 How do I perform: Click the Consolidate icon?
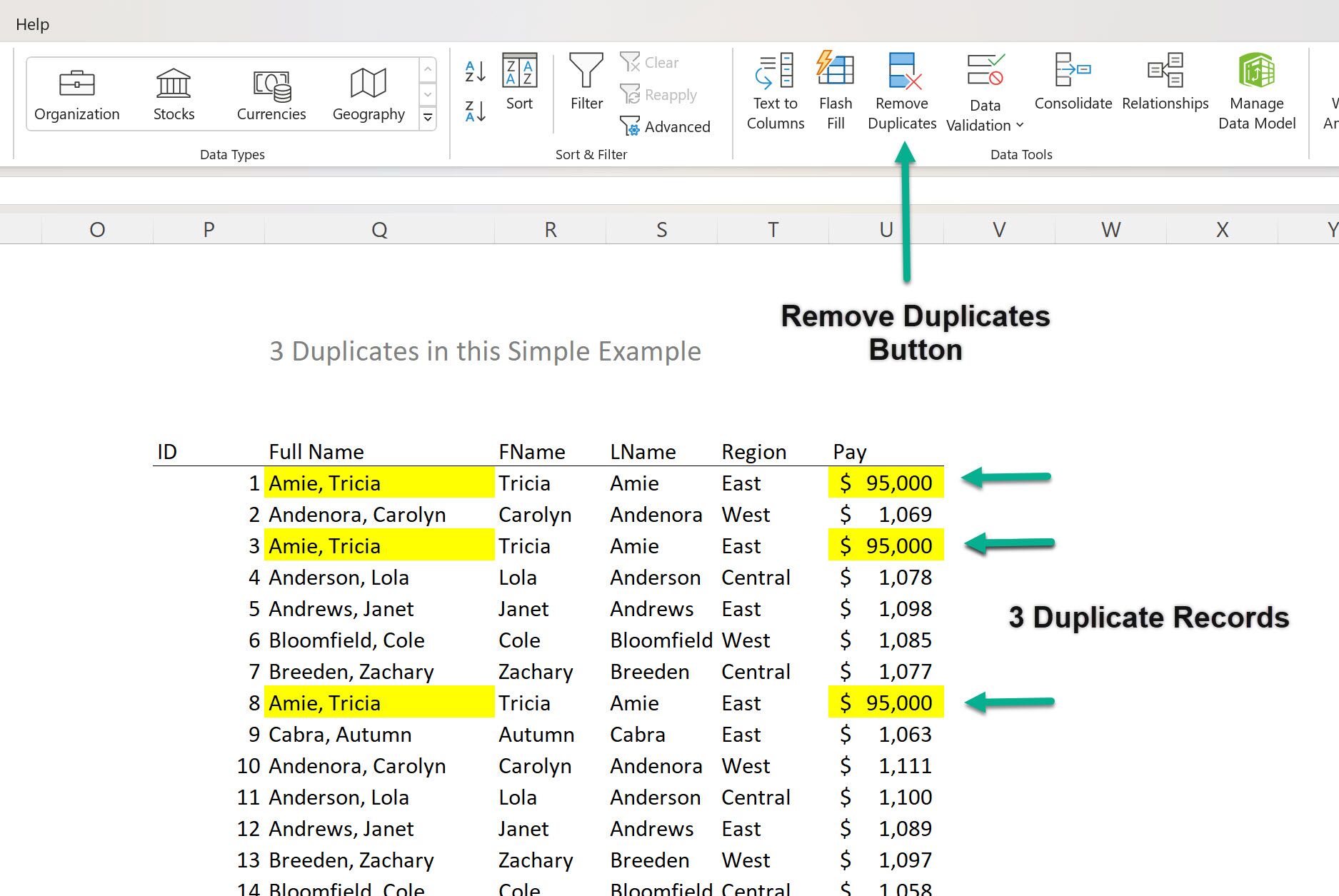coord(1073,71)
